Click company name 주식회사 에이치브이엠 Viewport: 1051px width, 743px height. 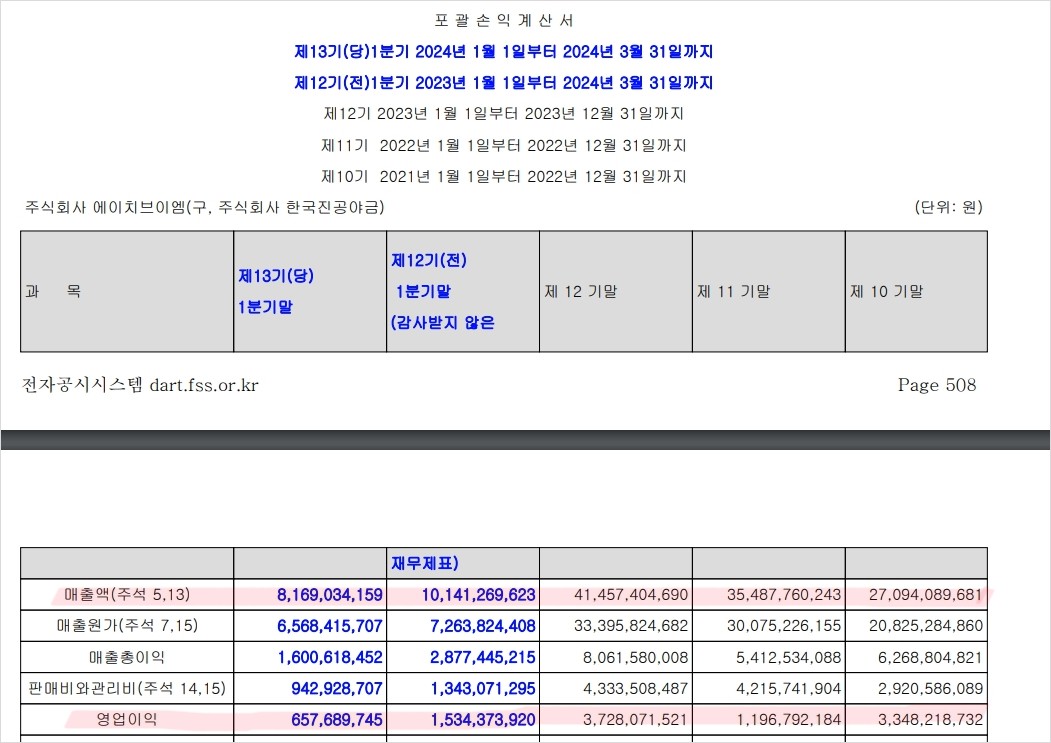pos(204,207)
